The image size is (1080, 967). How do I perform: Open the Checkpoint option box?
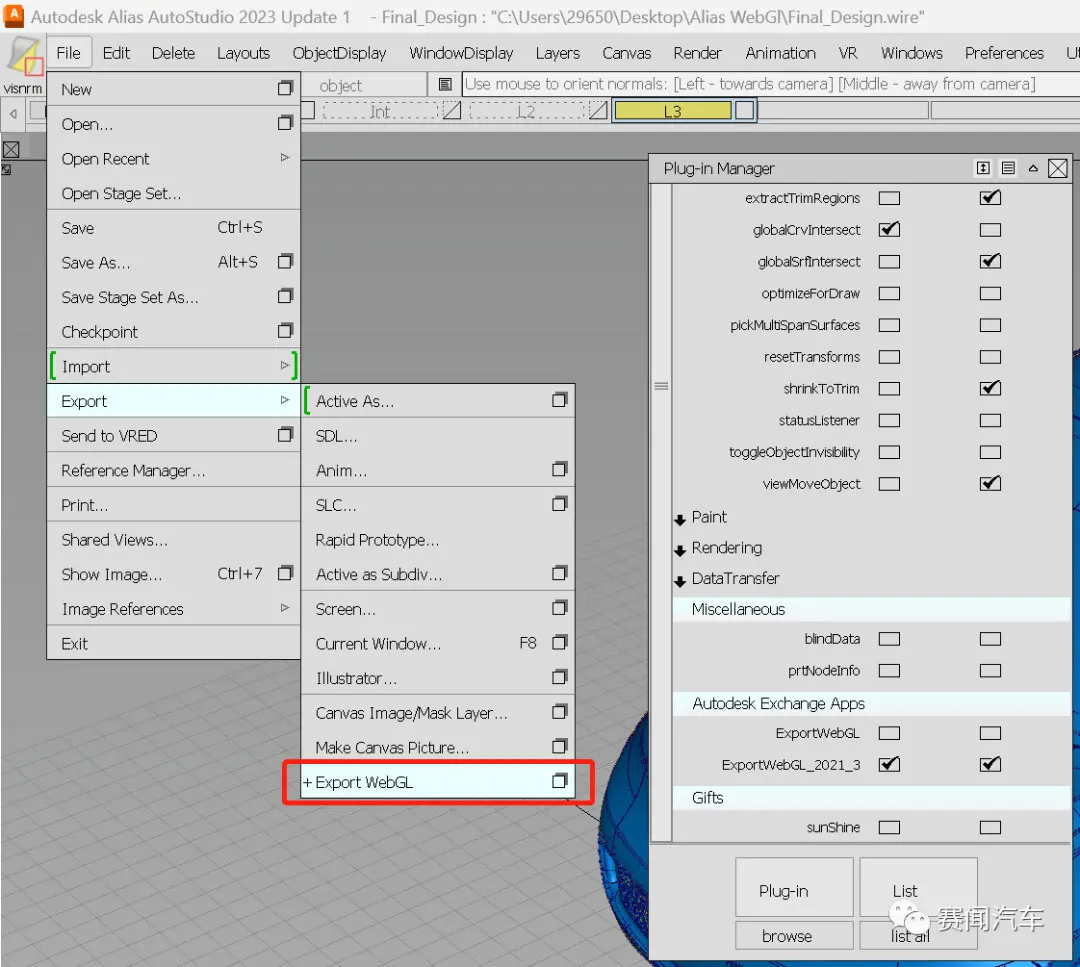click(x=285, y=331)
